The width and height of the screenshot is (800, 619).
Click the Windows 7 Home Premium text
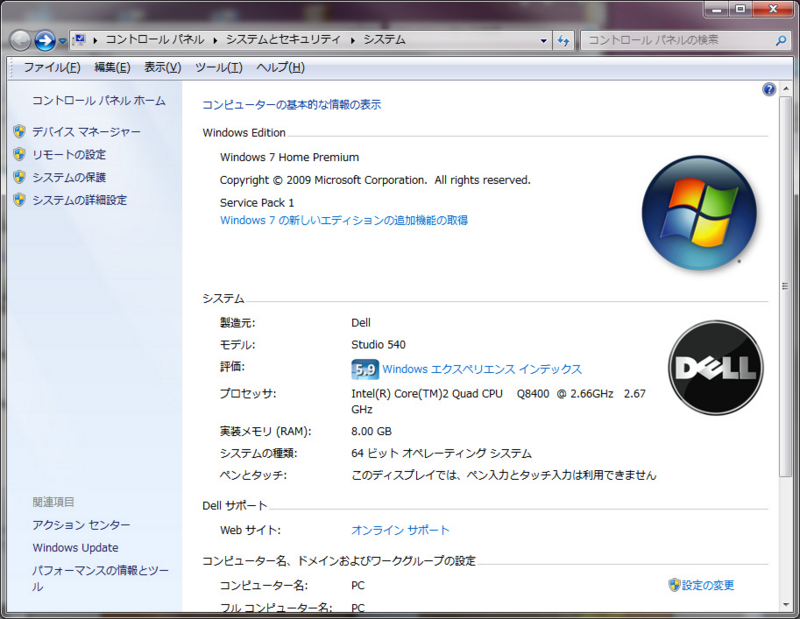(289, 157)
